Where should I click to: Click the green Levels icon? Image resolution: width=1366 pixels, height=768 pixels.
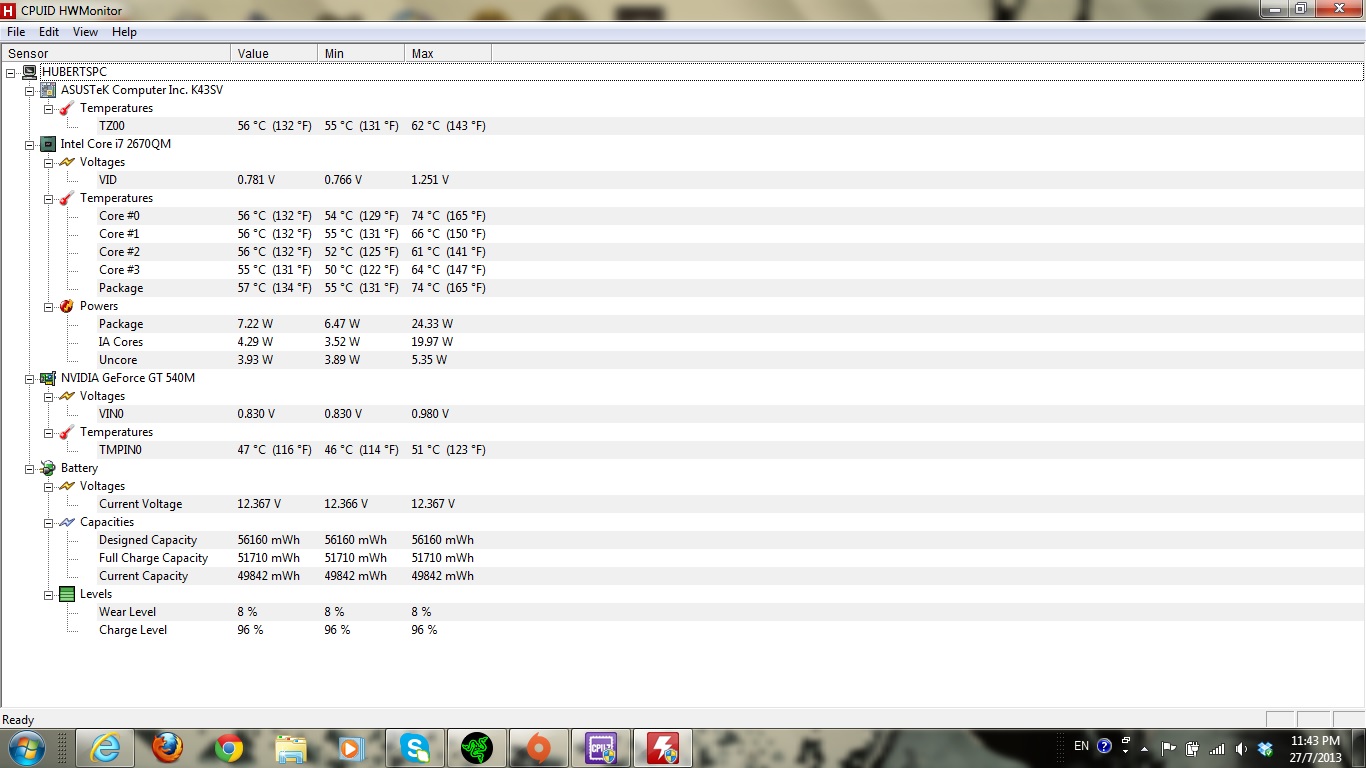[x=67, y=594]
